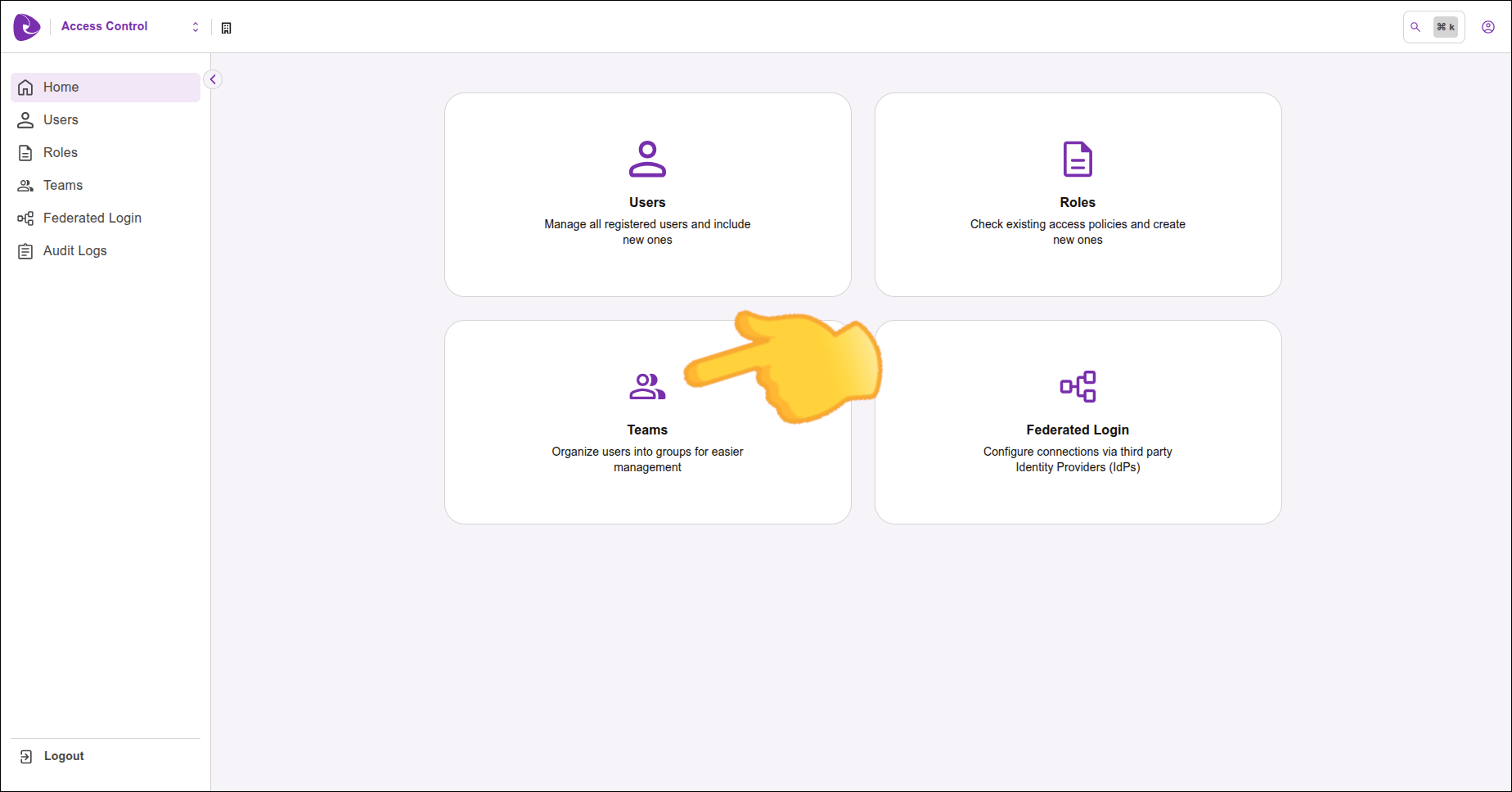Click the Teams card group icon

coord(647,386)
